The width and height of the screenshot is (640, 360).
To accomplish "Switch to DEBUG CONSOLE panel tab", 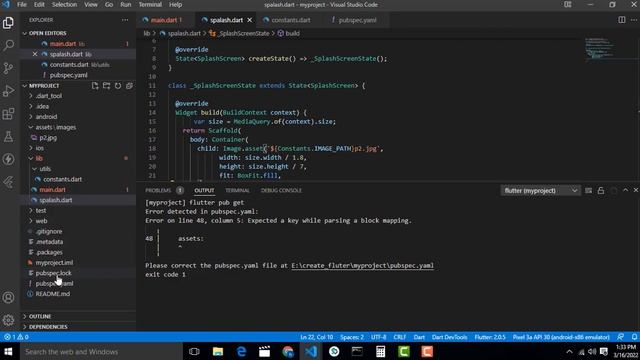I will click(x=281, y=191).
